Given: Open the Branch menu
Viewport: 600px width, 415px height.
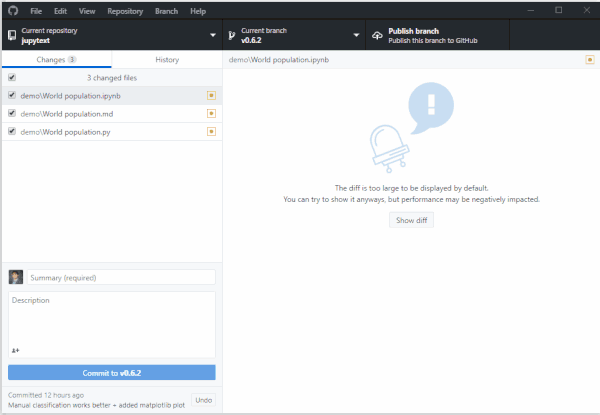Looking at the screenshot, I should 166,11.
